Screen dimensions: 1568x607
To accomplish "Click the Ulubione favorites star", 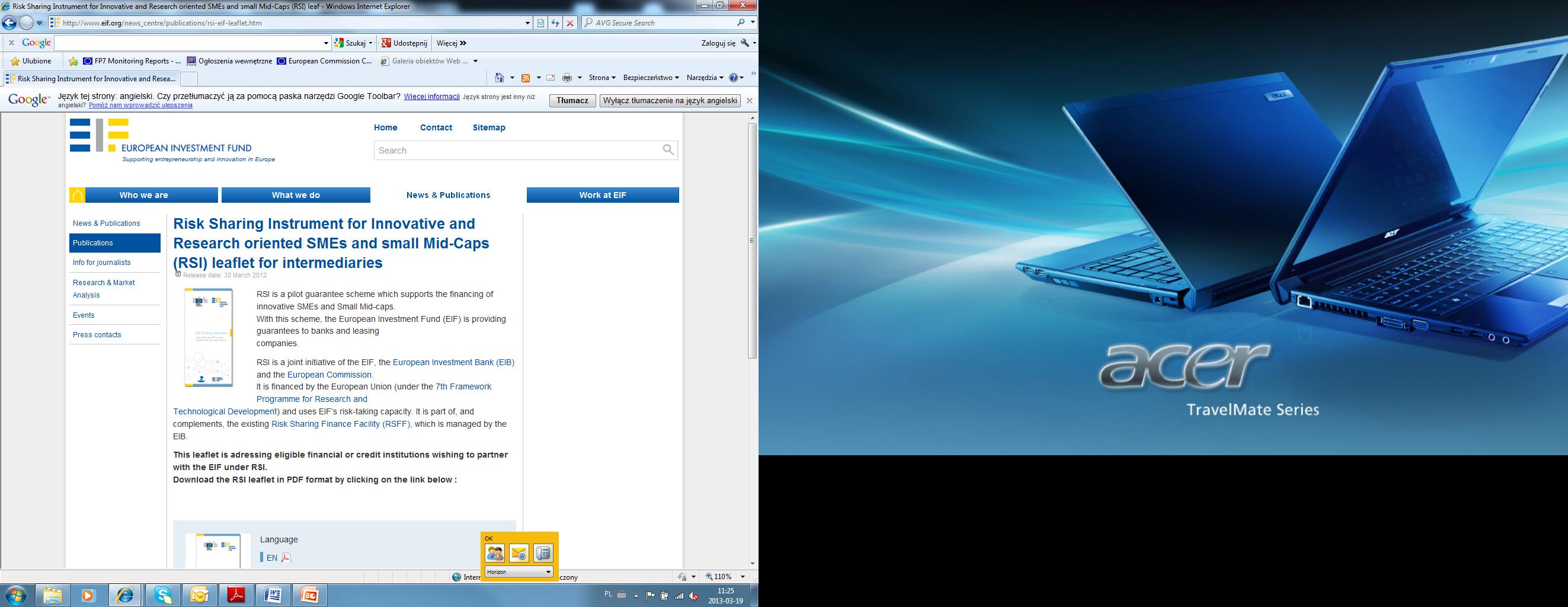I will (15, 61).
